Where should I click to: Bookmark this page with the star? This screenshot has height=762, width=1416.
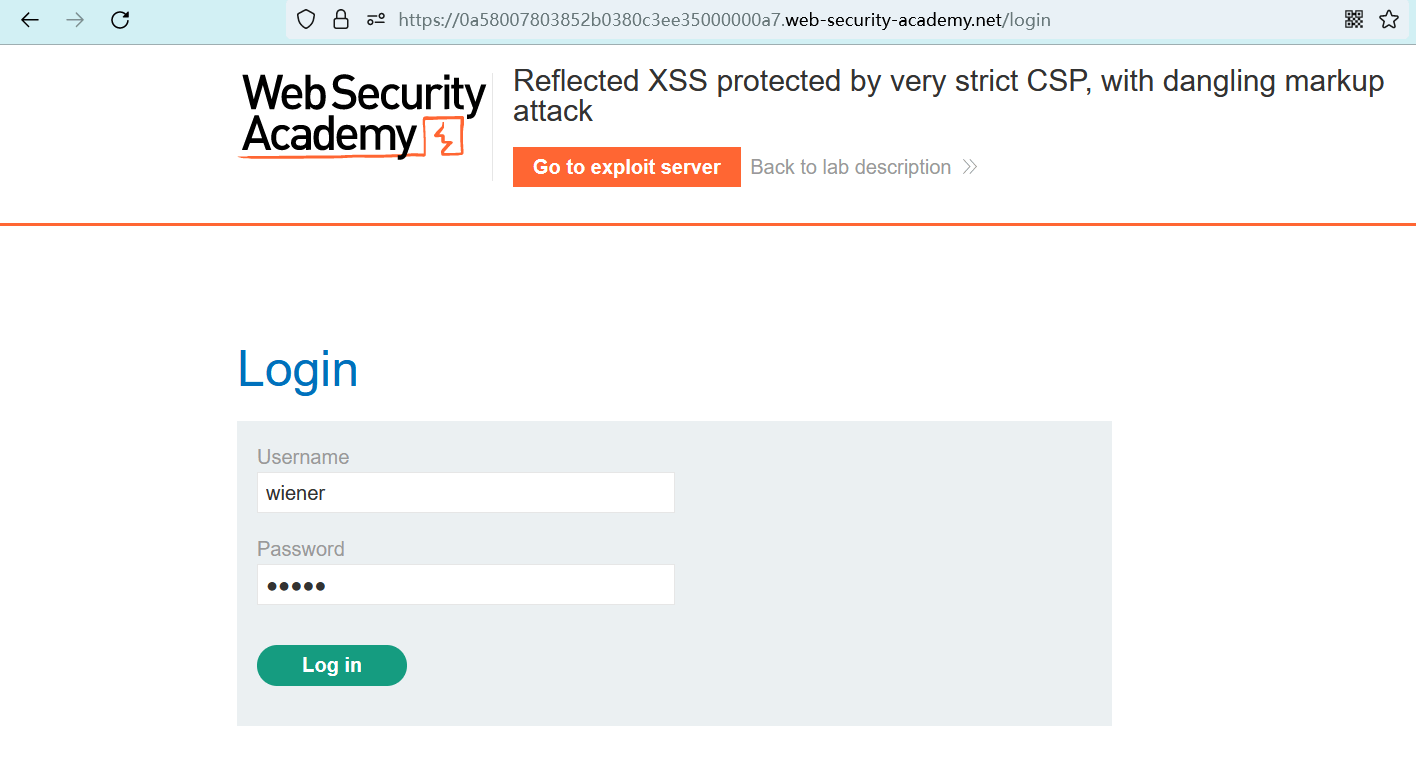pyautogui.click(x=1389, y=20)
